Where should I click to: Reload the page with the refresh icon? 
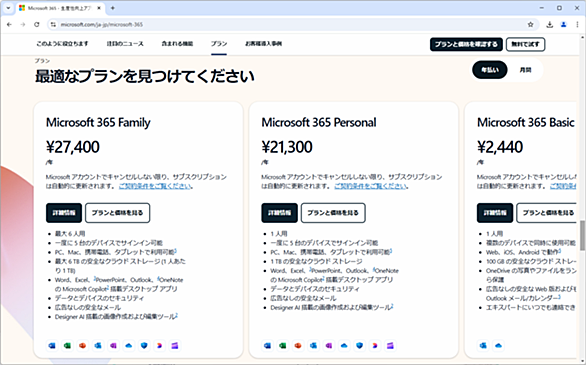37,25
